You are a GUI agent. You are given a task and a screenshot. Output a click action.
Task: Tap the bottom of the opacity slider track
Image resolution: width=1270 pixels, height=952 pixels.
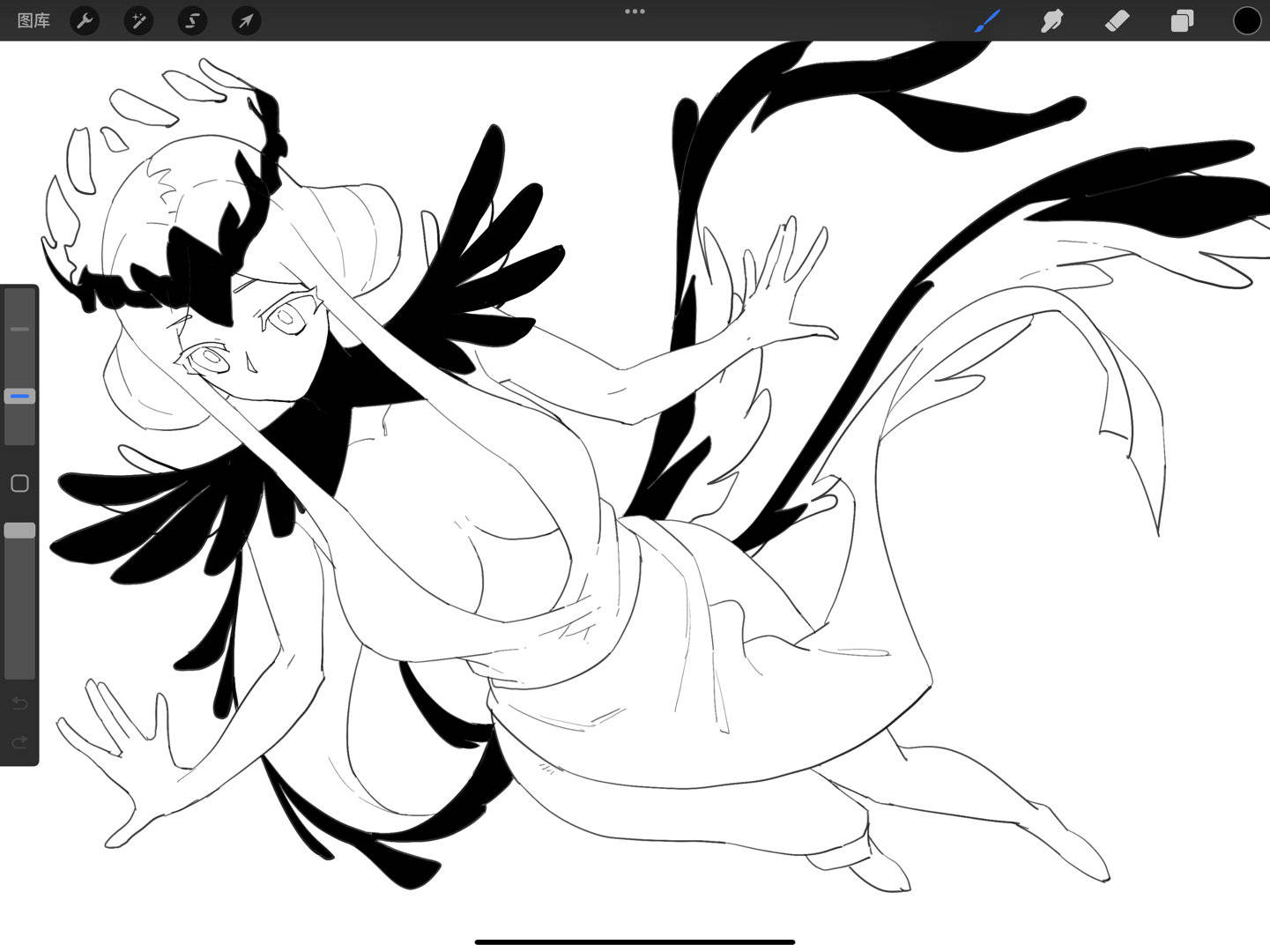[x=19, y=668]
